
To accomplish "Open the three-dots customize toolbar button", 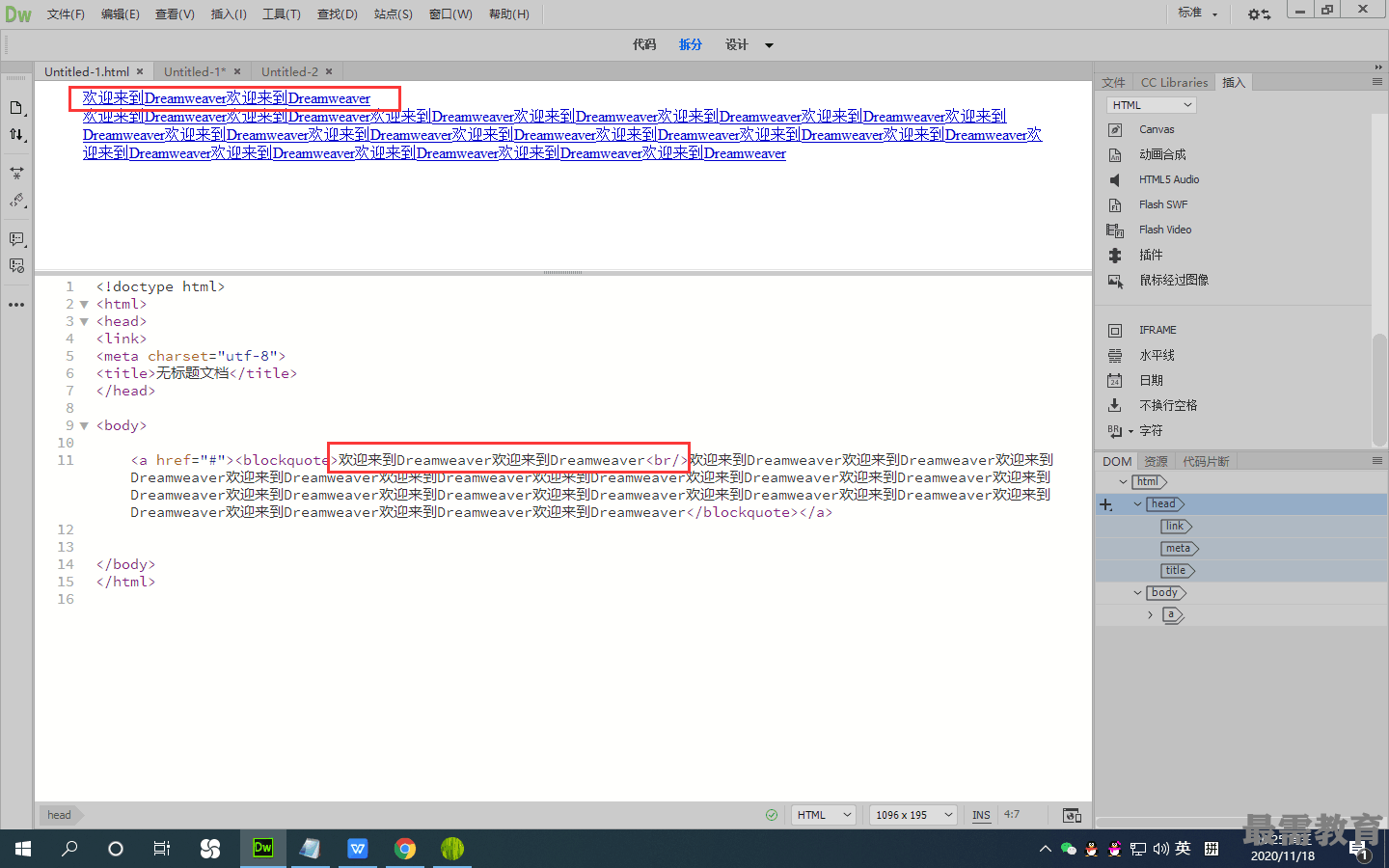I will [16, 304].
